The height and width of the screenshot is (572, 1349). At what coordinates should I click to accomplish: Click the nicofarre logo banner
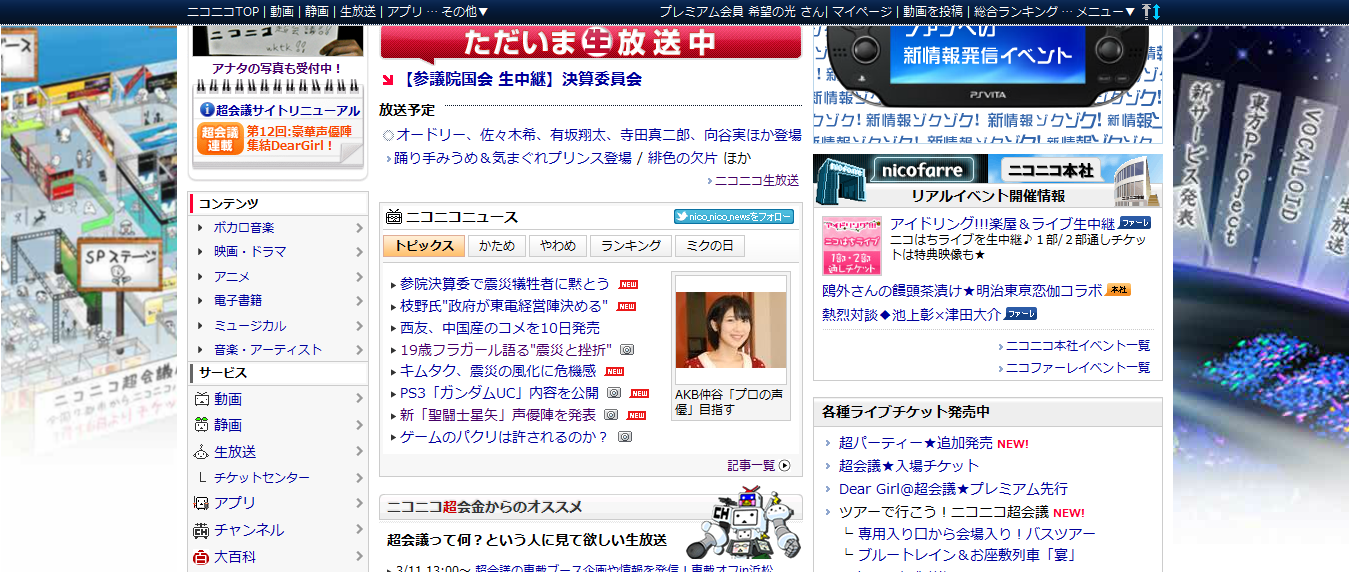tap(900, 169)
